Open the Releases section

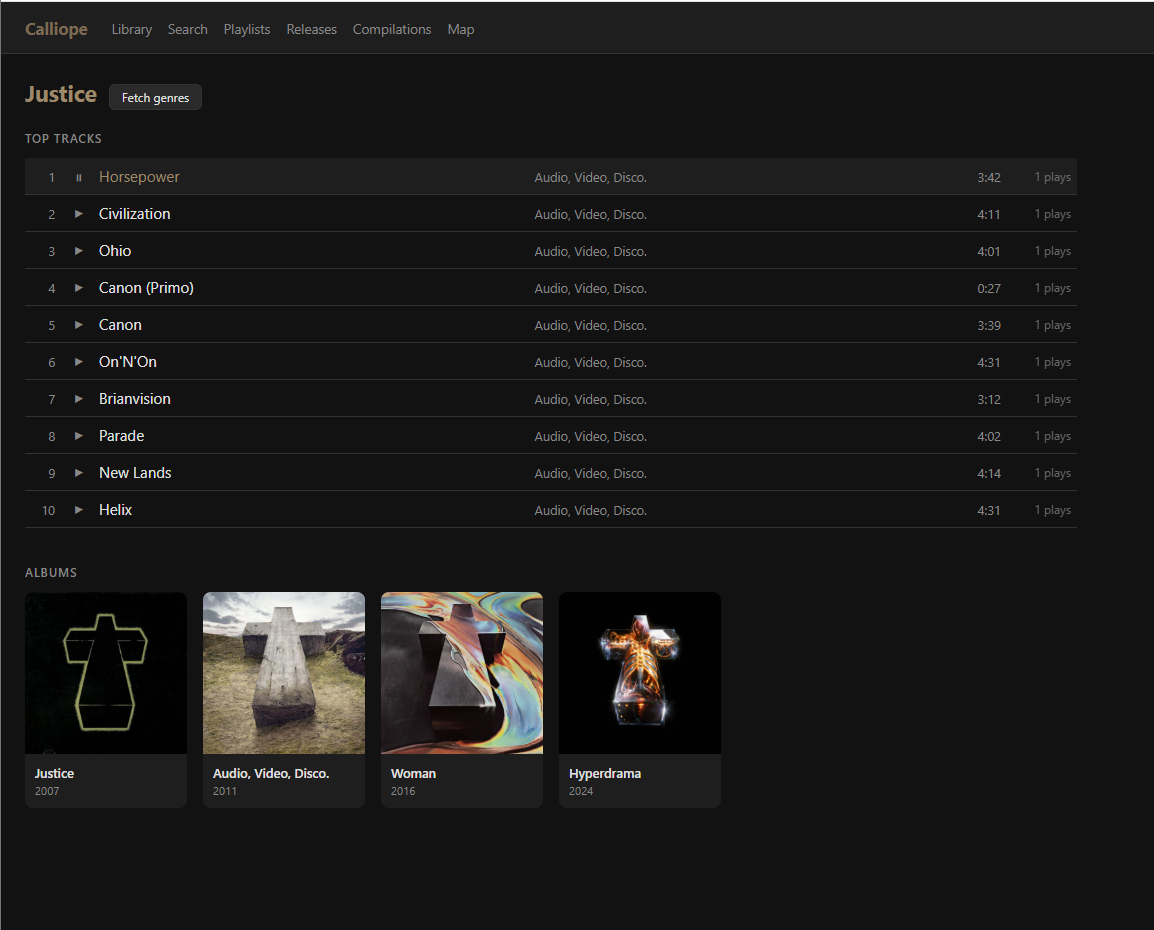(x=311, y=29)
